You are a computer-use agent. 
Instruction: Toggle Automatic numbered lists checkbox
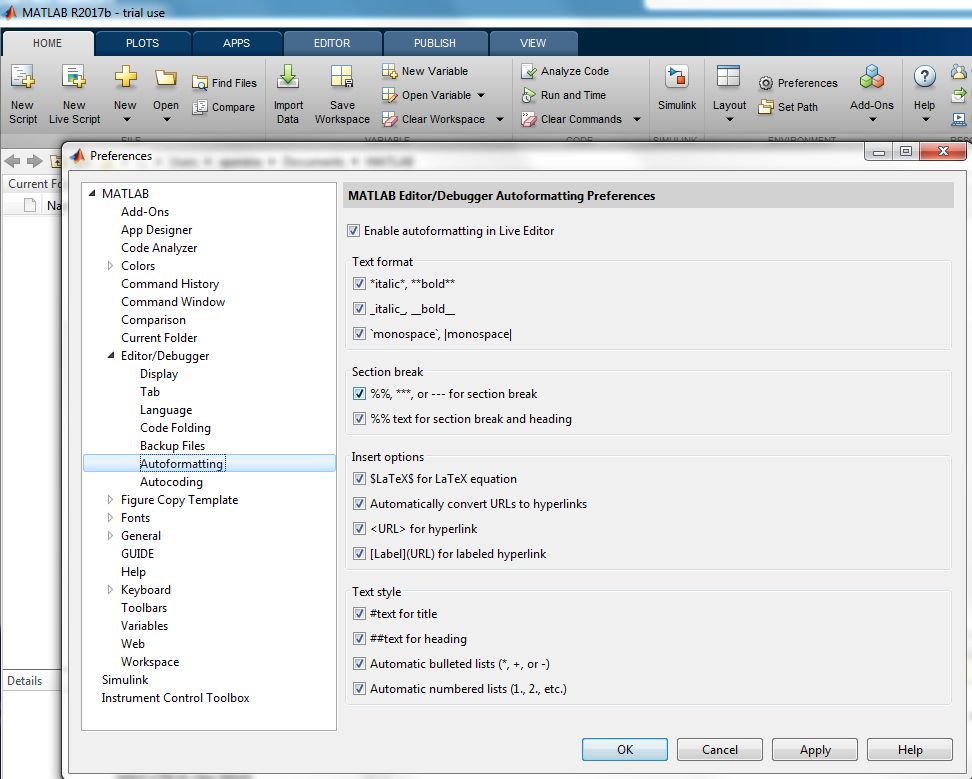coord(359,689)
